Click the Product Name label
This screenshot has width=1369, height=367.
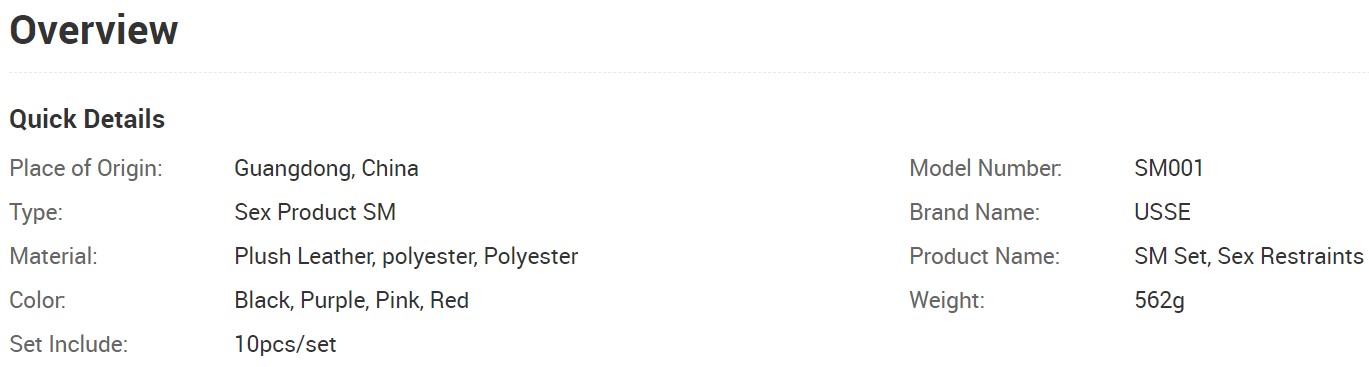point(984,256)
